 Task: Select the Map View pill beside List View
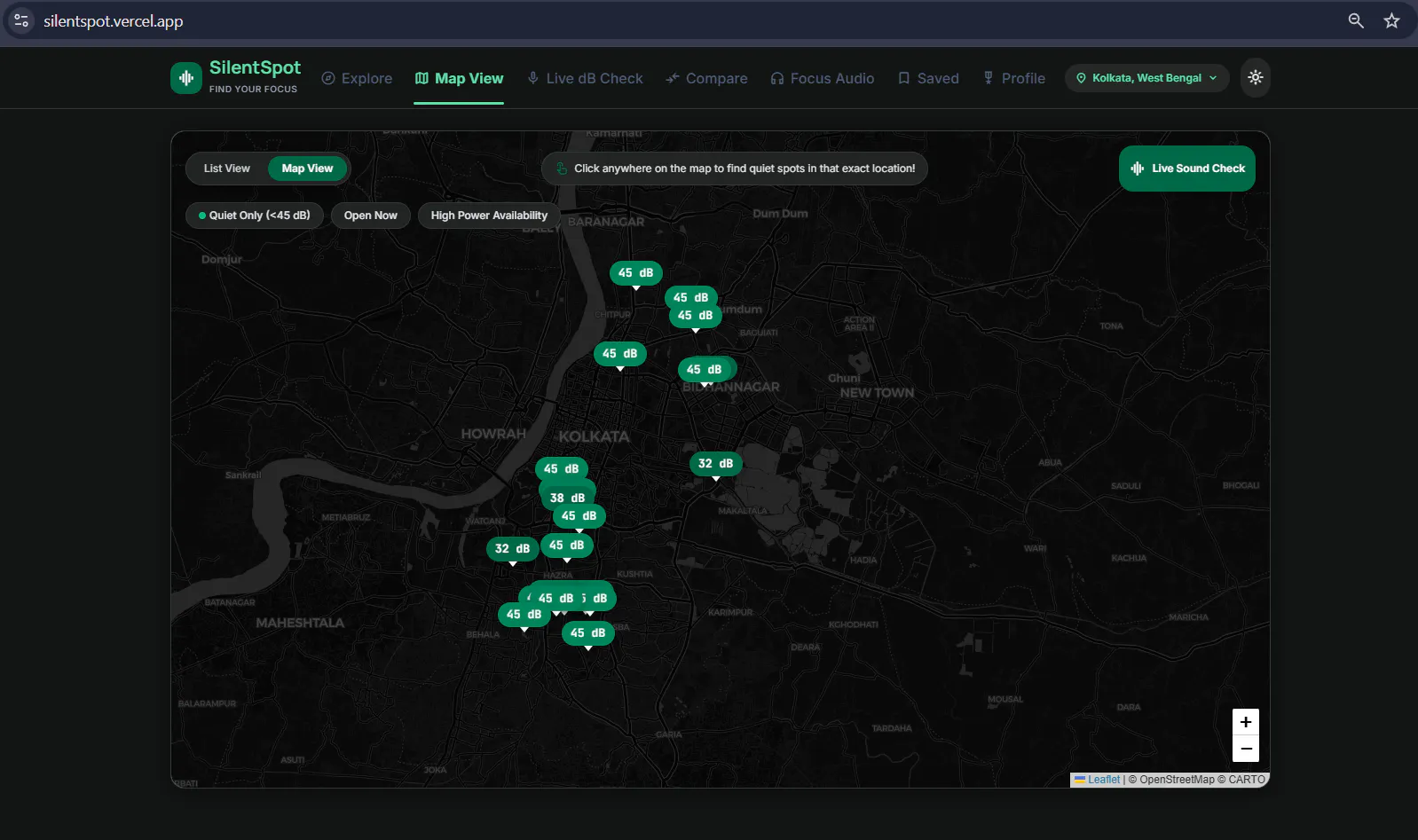[x=308, y=169]
